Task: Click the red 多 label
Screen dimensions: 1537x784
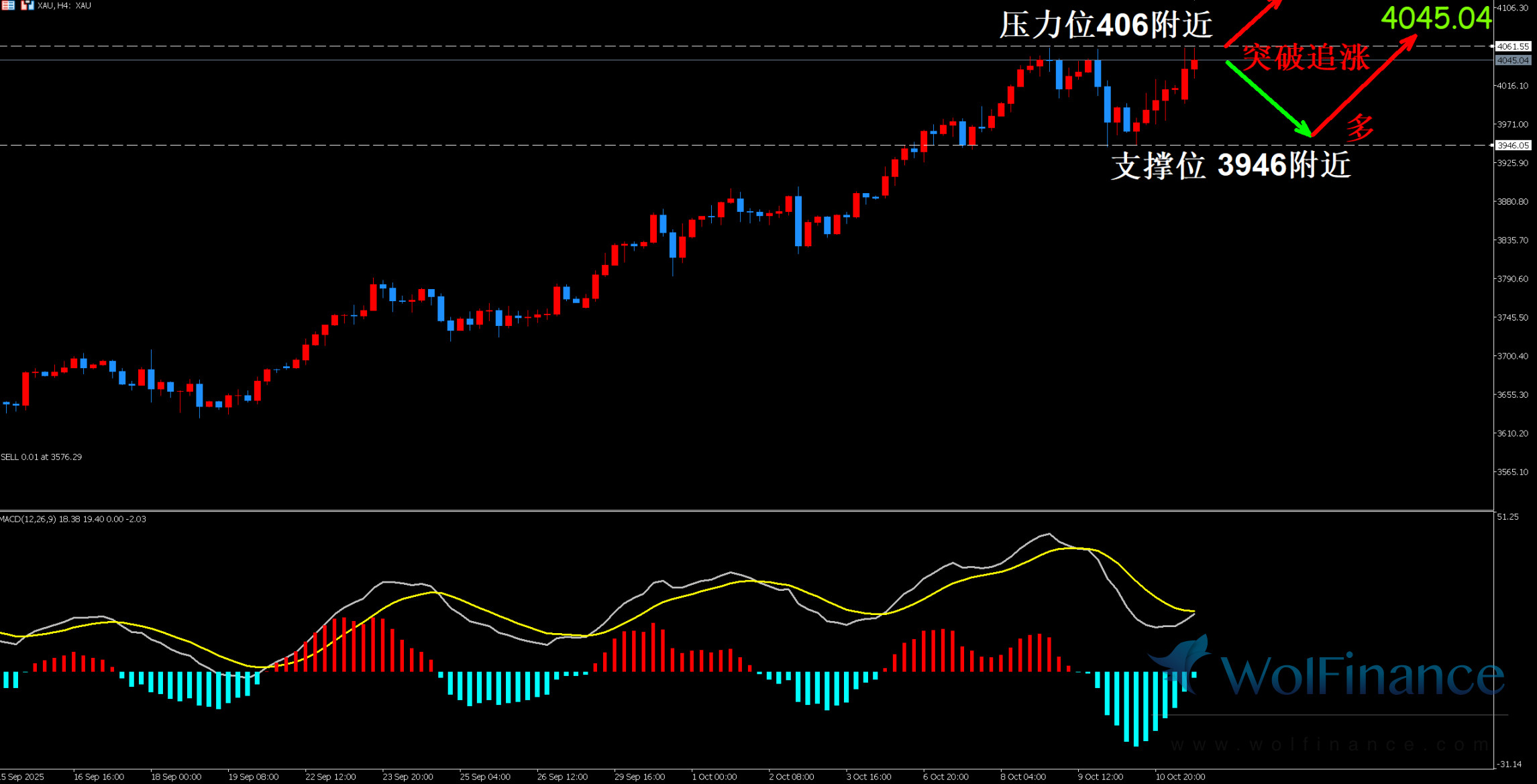Action: 1360,127
